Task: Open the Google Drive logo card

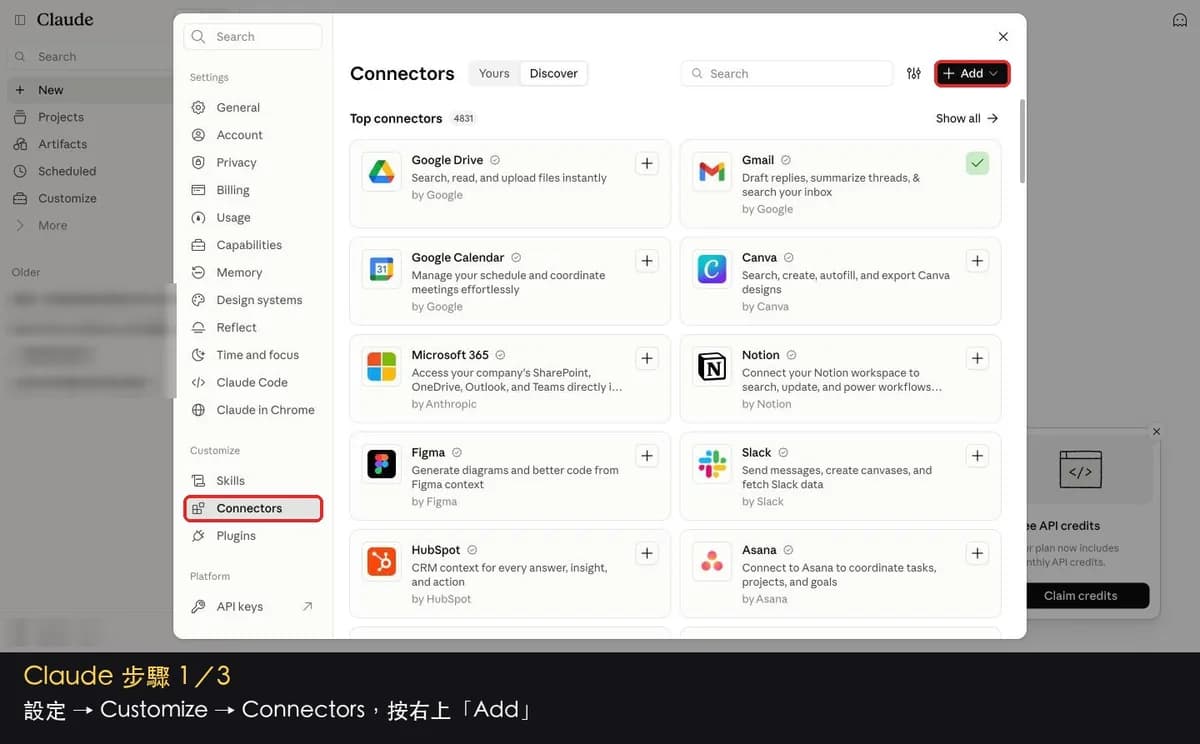Action: (381, 172)
